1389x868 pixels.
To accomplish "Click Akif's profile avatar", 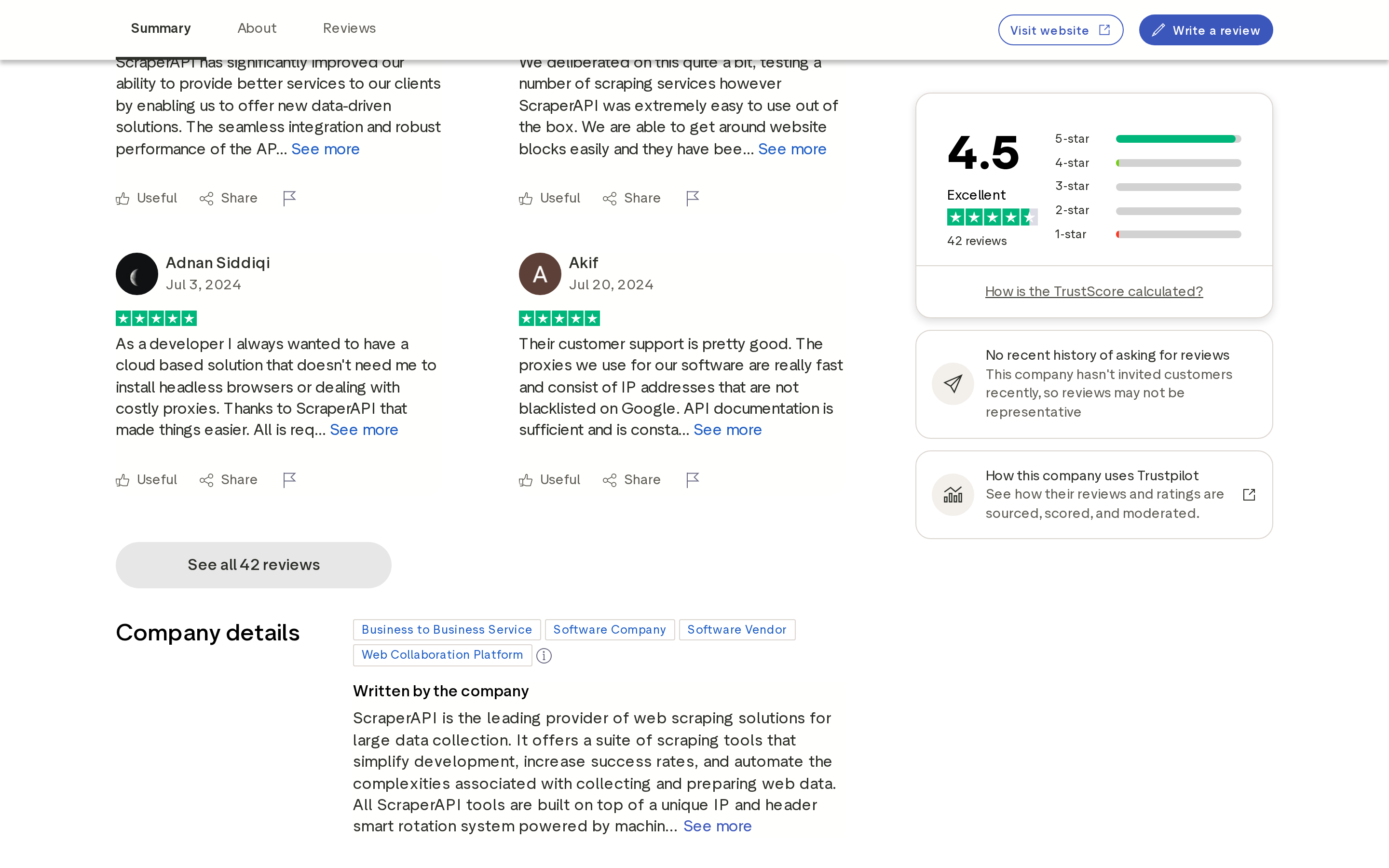I will (540, 274).
